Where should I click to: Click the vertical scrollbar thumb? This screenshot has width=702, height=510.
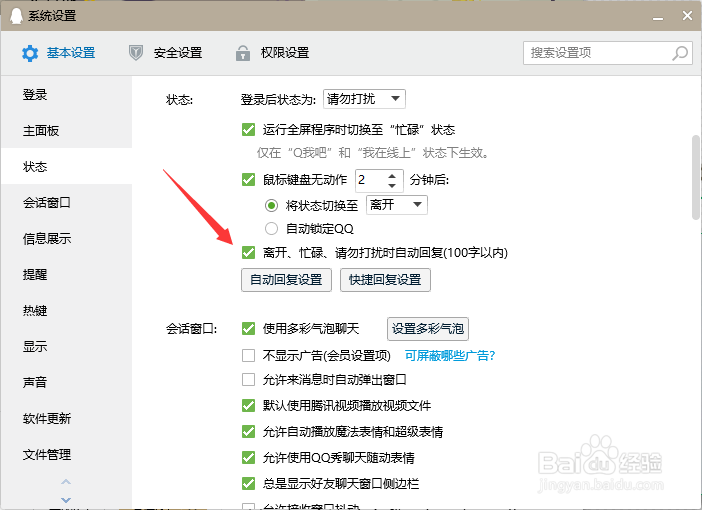point(696,177)
